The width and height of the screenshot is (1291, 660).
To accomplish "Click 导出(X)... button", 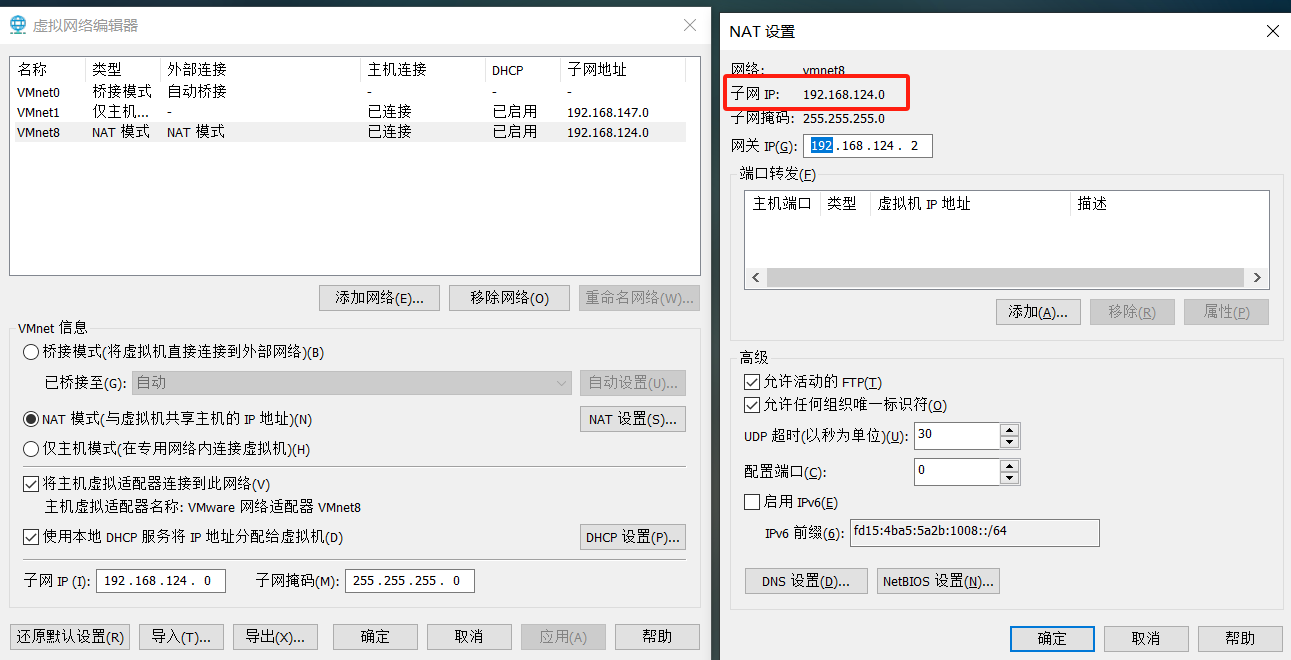I will pos(275,637).
